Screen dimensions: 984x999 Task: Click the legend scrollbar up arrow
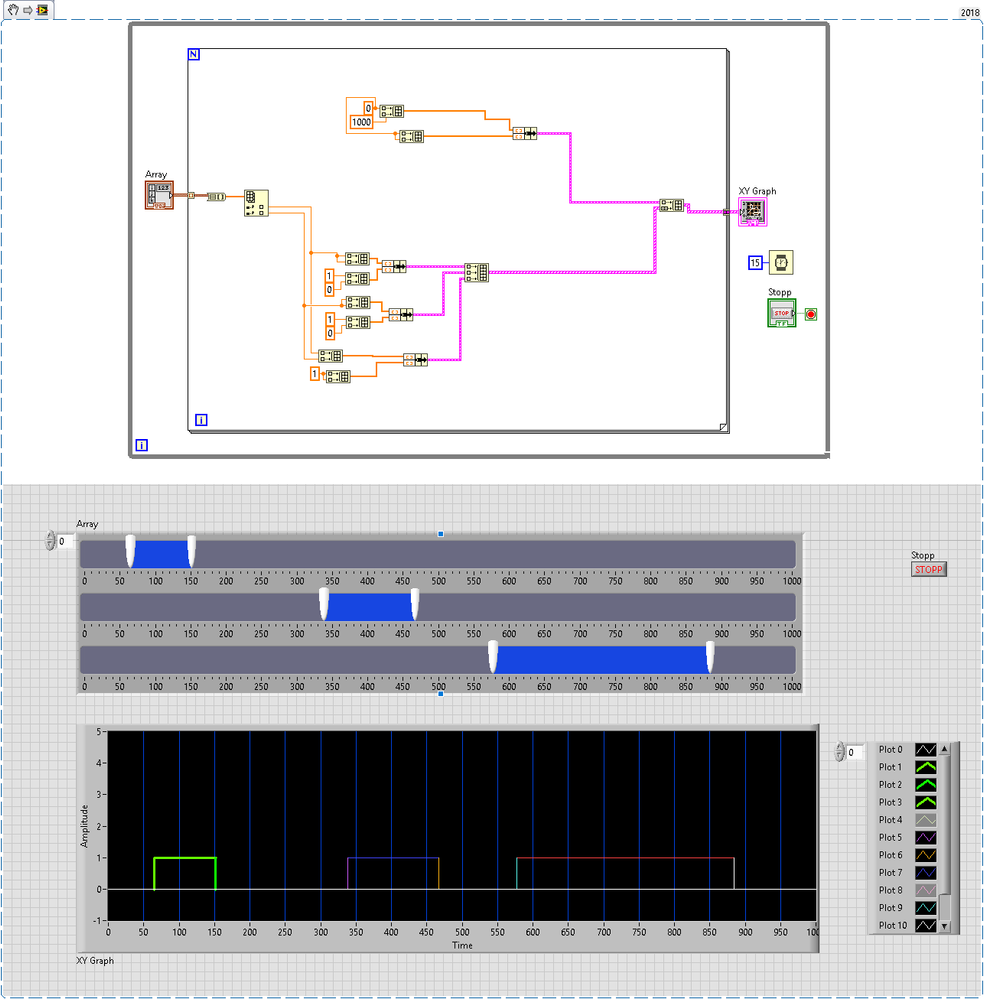tap(944, 749)
